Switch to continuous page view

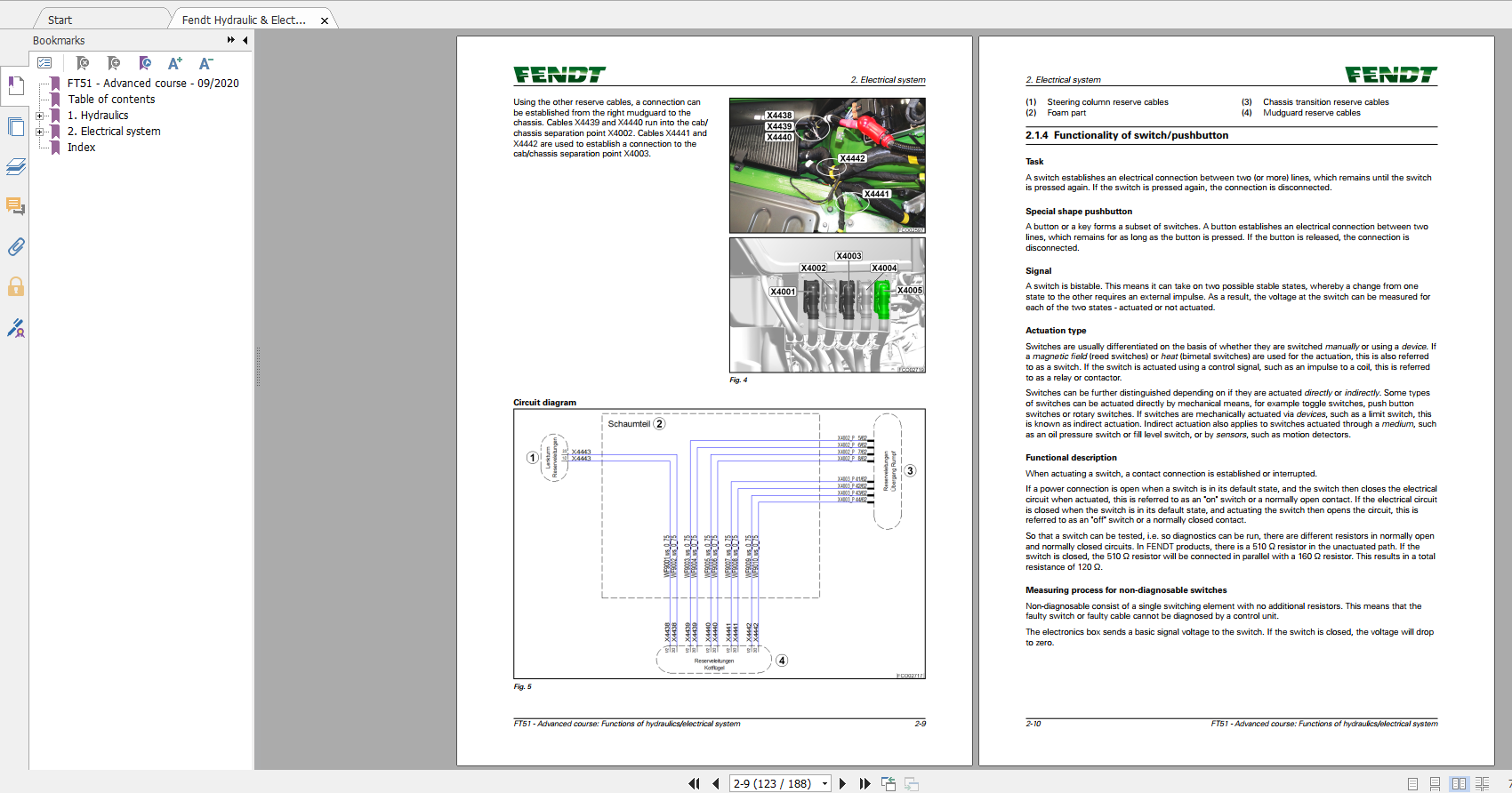1435,783
